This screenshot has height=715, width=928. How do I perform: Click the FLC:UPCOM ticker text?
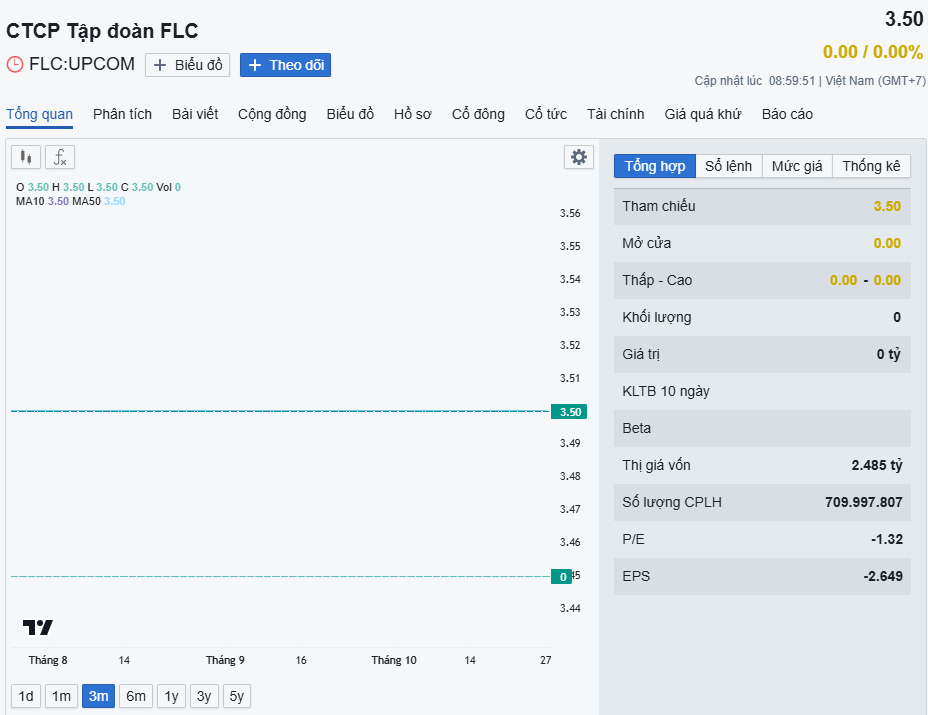(x=82, y=64)
